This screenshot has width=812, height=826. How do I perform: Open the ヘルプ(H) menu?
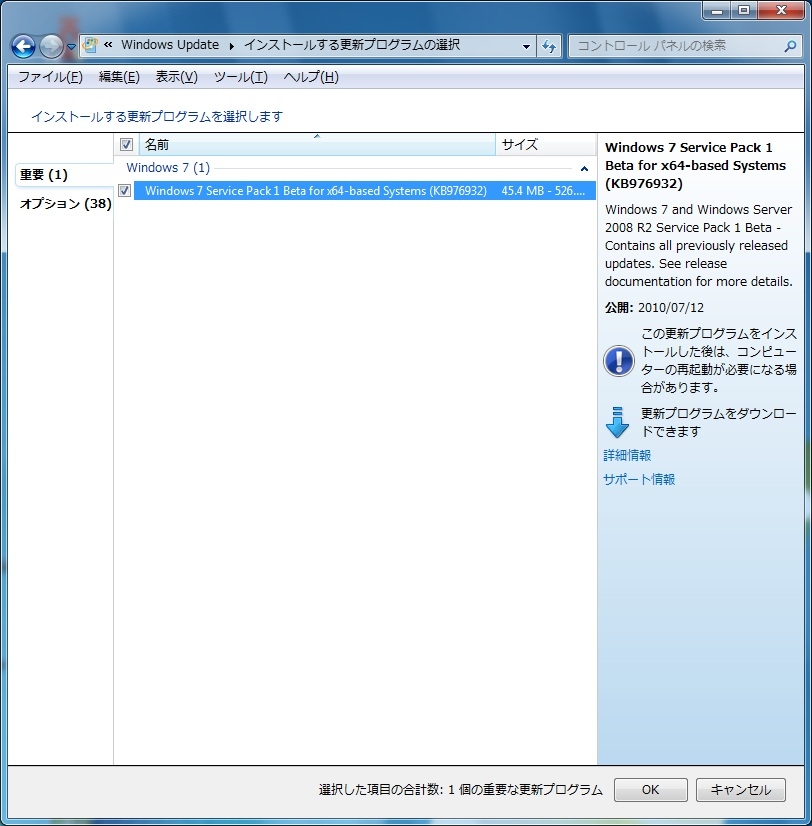tap(311, 77)
